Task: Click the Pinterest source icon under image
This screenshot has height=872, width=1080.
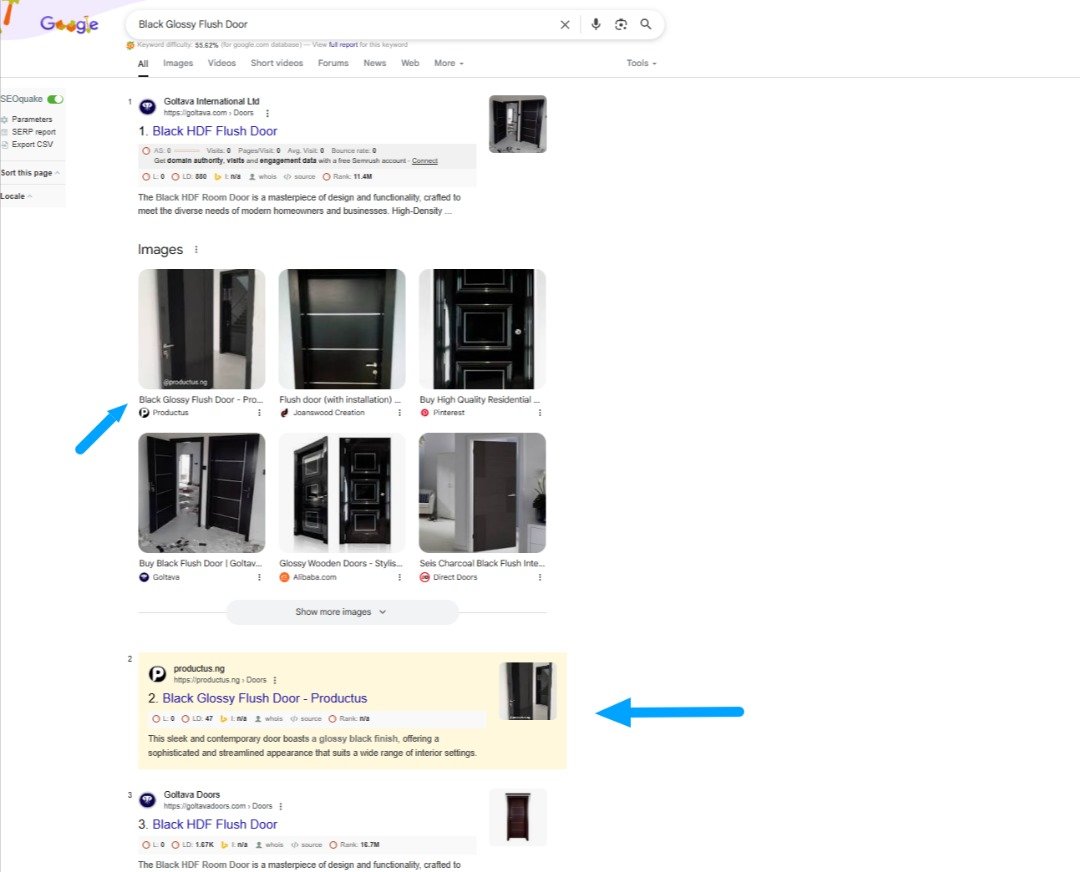Action: [424, 413]
